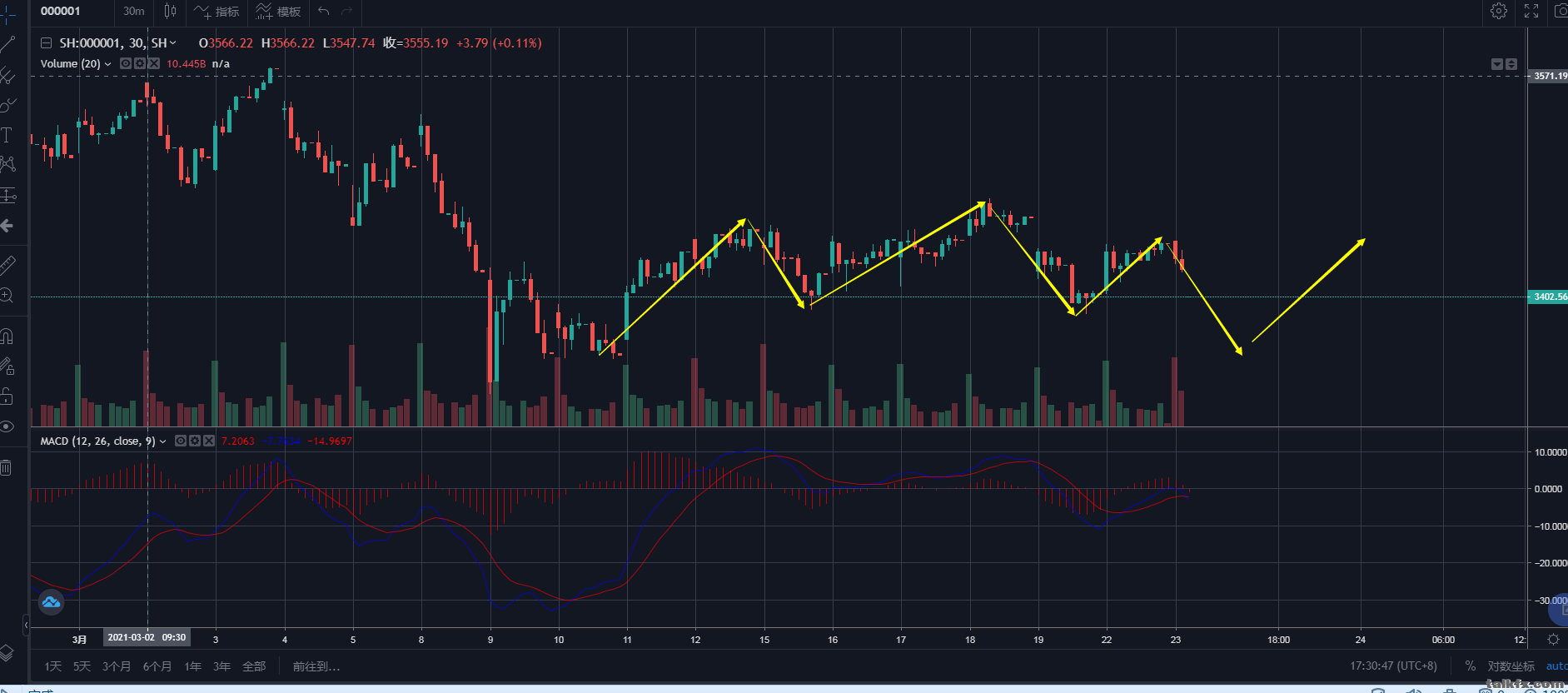The height and width of the screenshot is (693, 1568).
Task: Toggle stay in drawing mode
Action: (x=7, y=366)
